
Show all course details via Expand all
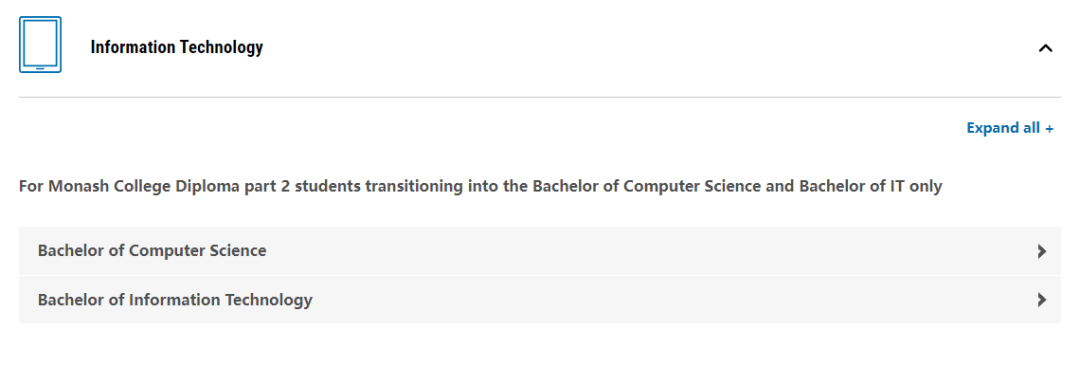[x=1010, y=128]
